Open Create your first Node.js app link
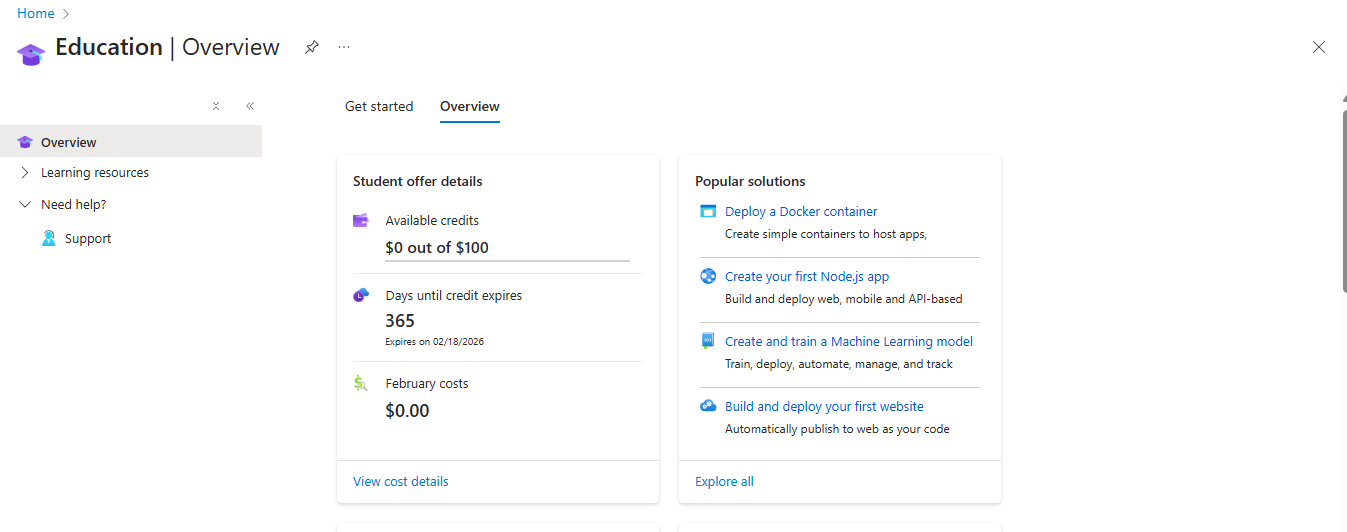Viewport: 1347px width, 532px height. pos(807,276)
